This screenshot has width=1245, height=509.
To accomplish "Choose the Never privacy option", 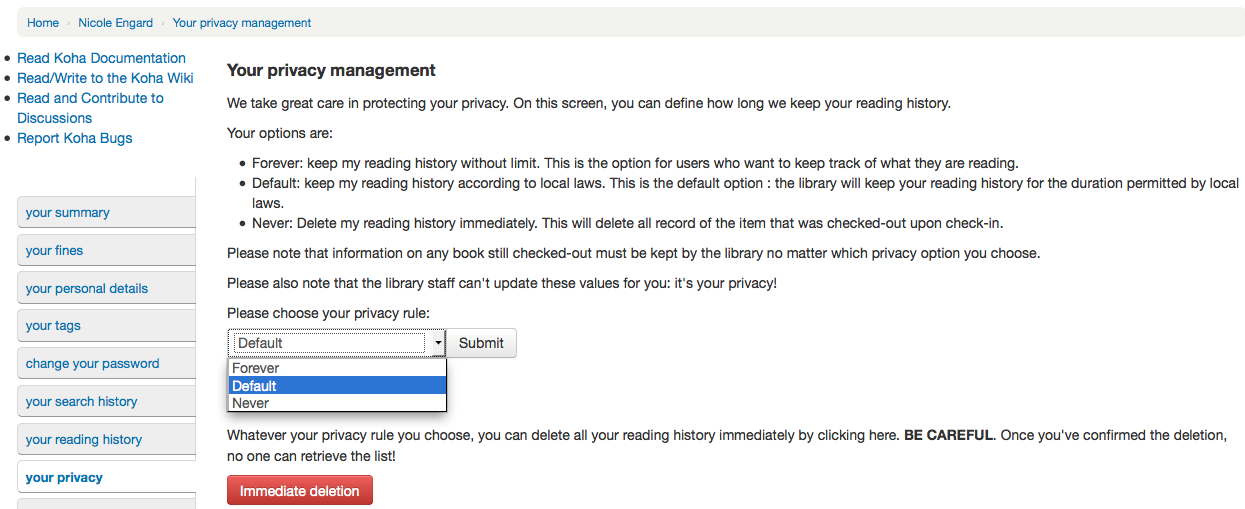I will point(250,403).
